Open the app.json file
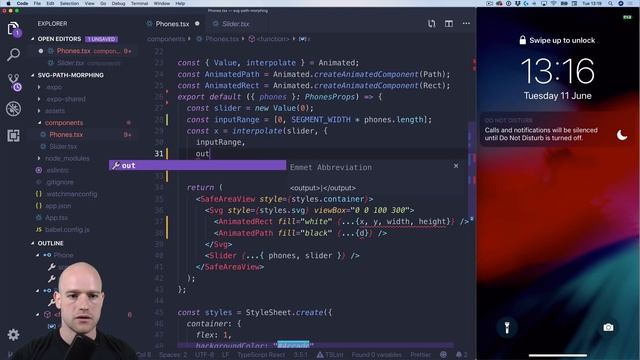This screenshot has height=360, width=640. [x=58, y=206]
